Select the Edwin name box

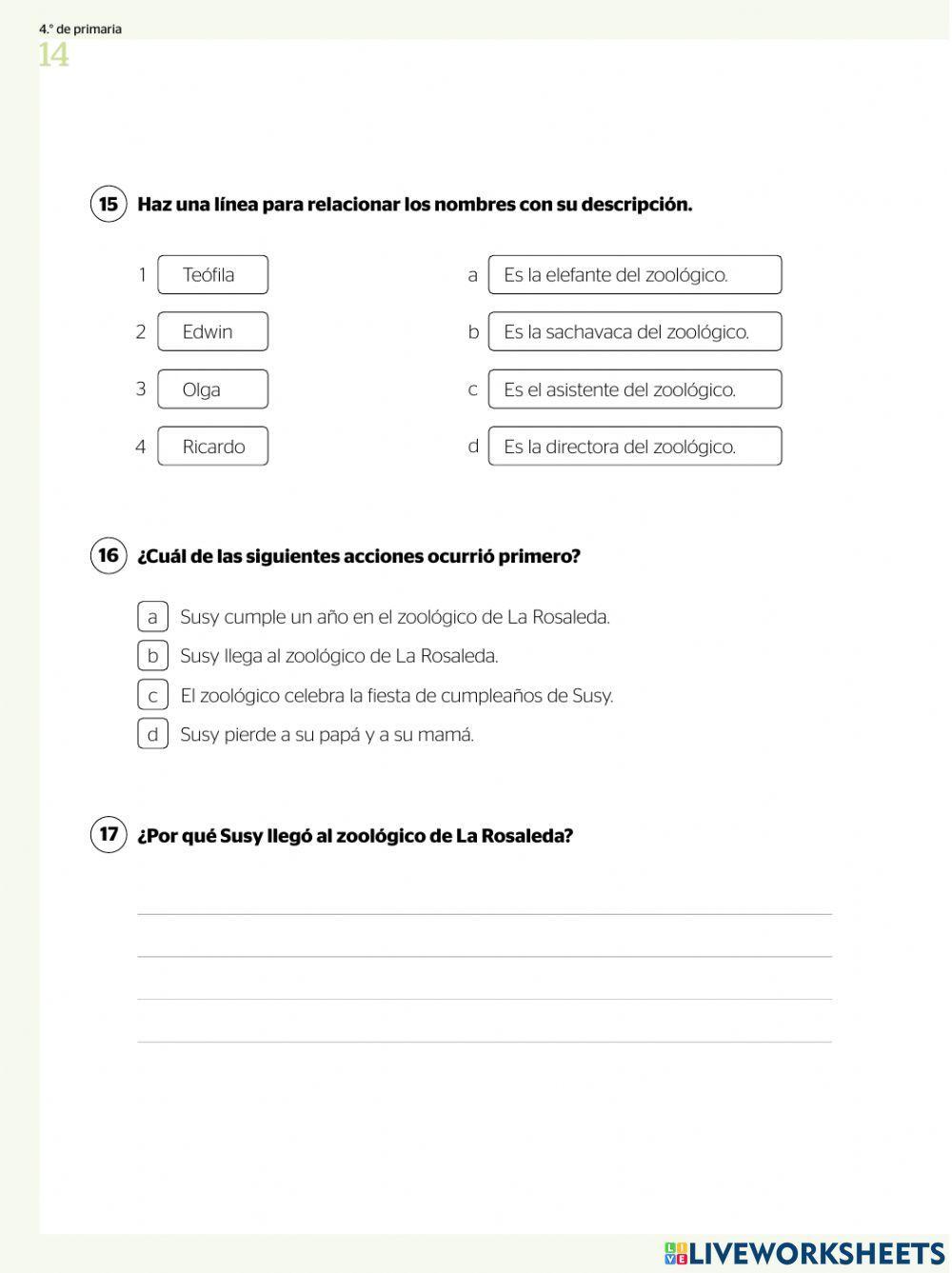pos(212,332)
